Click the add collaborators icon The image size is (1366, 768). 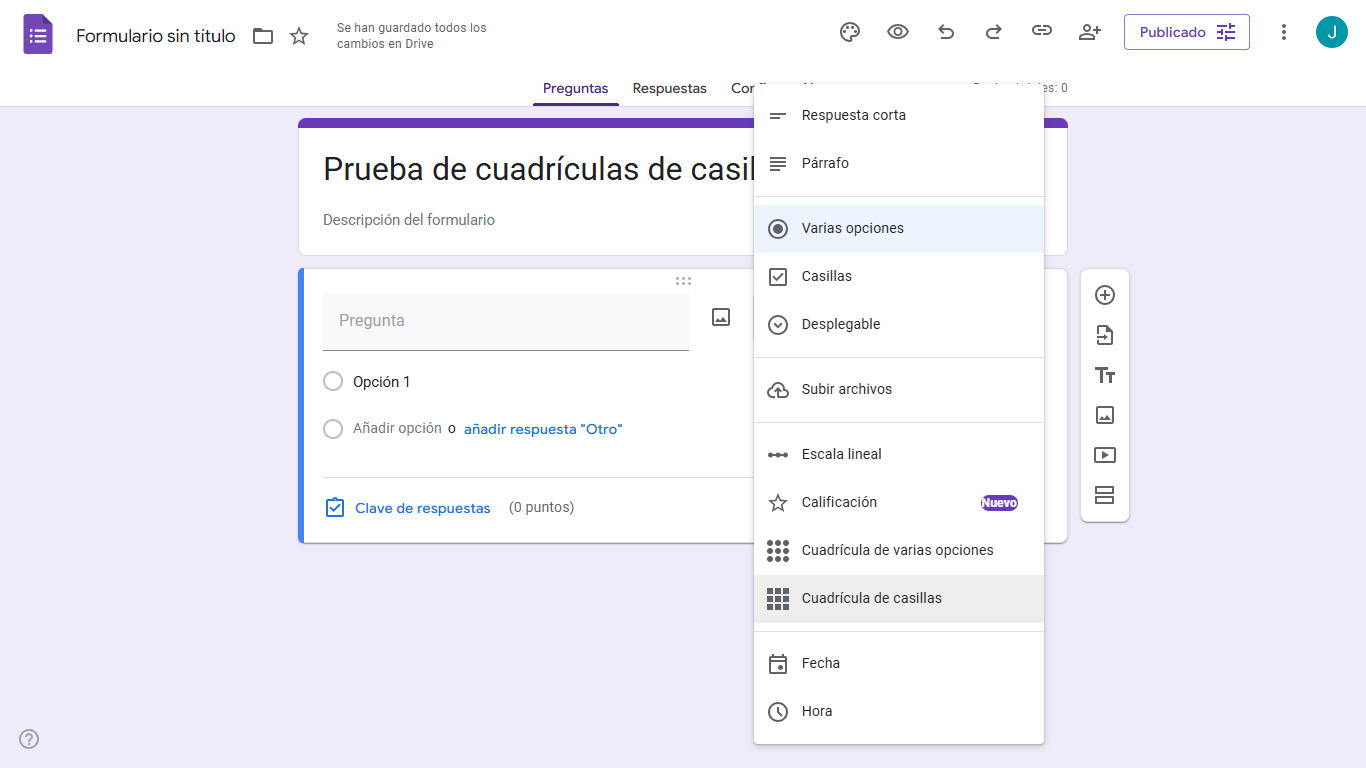tap(1090, 32)
